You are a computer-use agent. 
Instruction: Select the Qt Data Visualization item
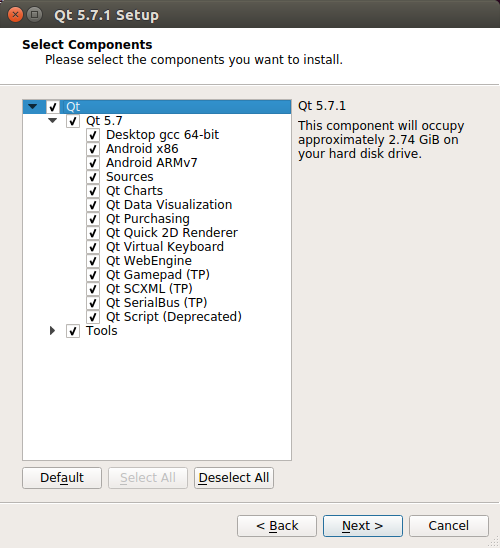point(169,205)
